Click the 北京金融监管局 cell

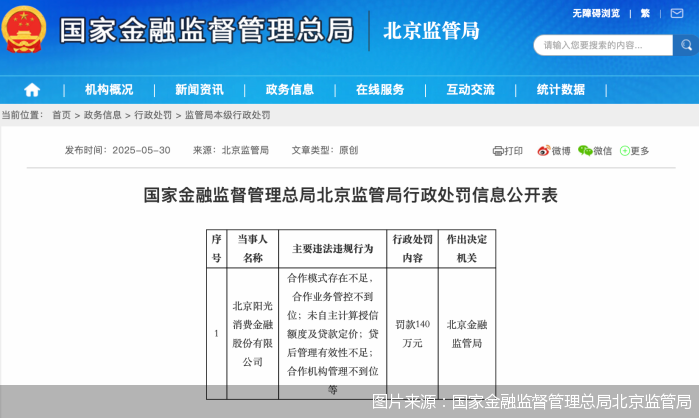467,333
